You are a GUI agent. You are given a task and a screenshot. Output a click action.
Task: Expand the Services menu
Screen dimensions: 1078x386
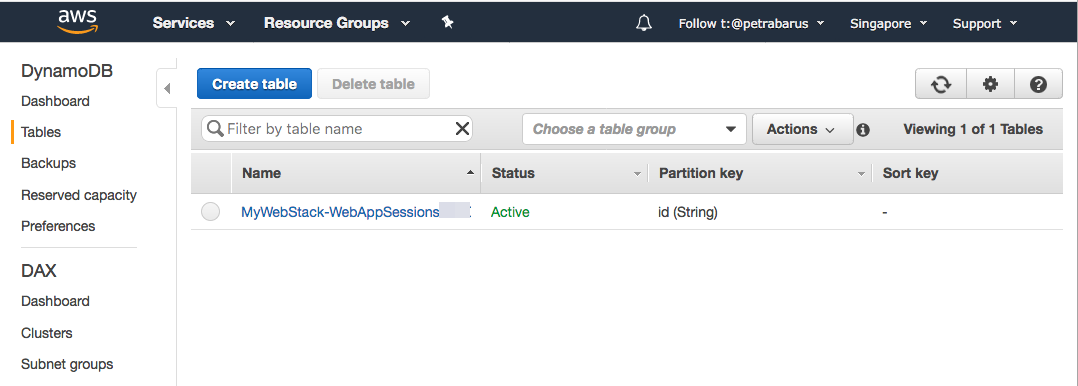[194, 23]
